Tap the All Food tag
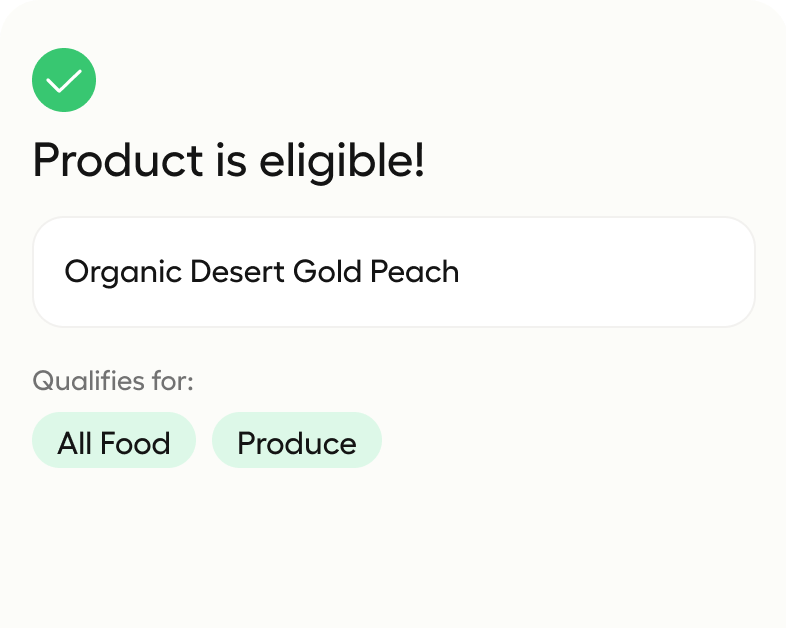 tap(114, 442)
